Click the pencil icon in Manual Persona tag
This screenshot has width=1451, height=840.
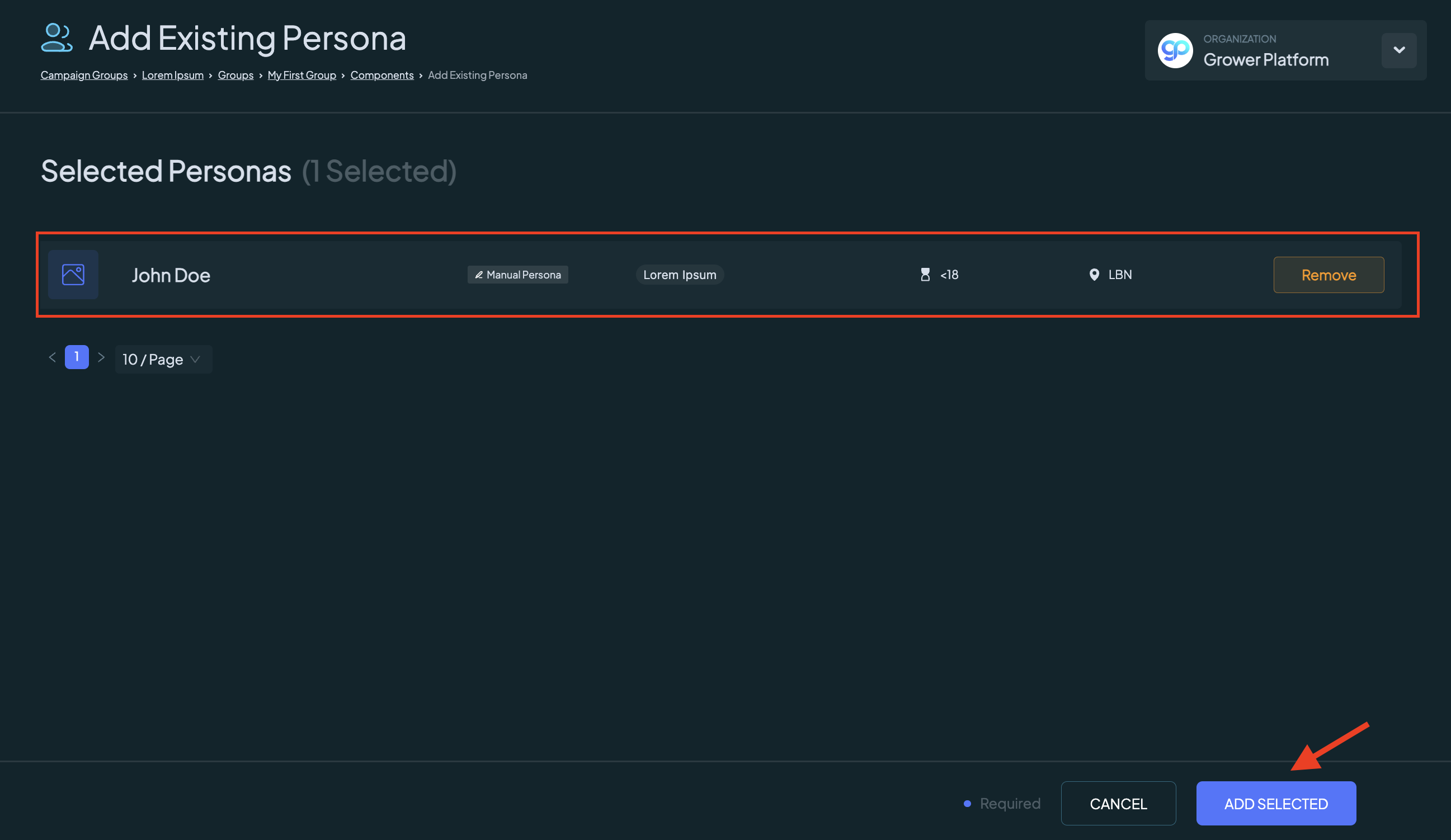point(478,275)
